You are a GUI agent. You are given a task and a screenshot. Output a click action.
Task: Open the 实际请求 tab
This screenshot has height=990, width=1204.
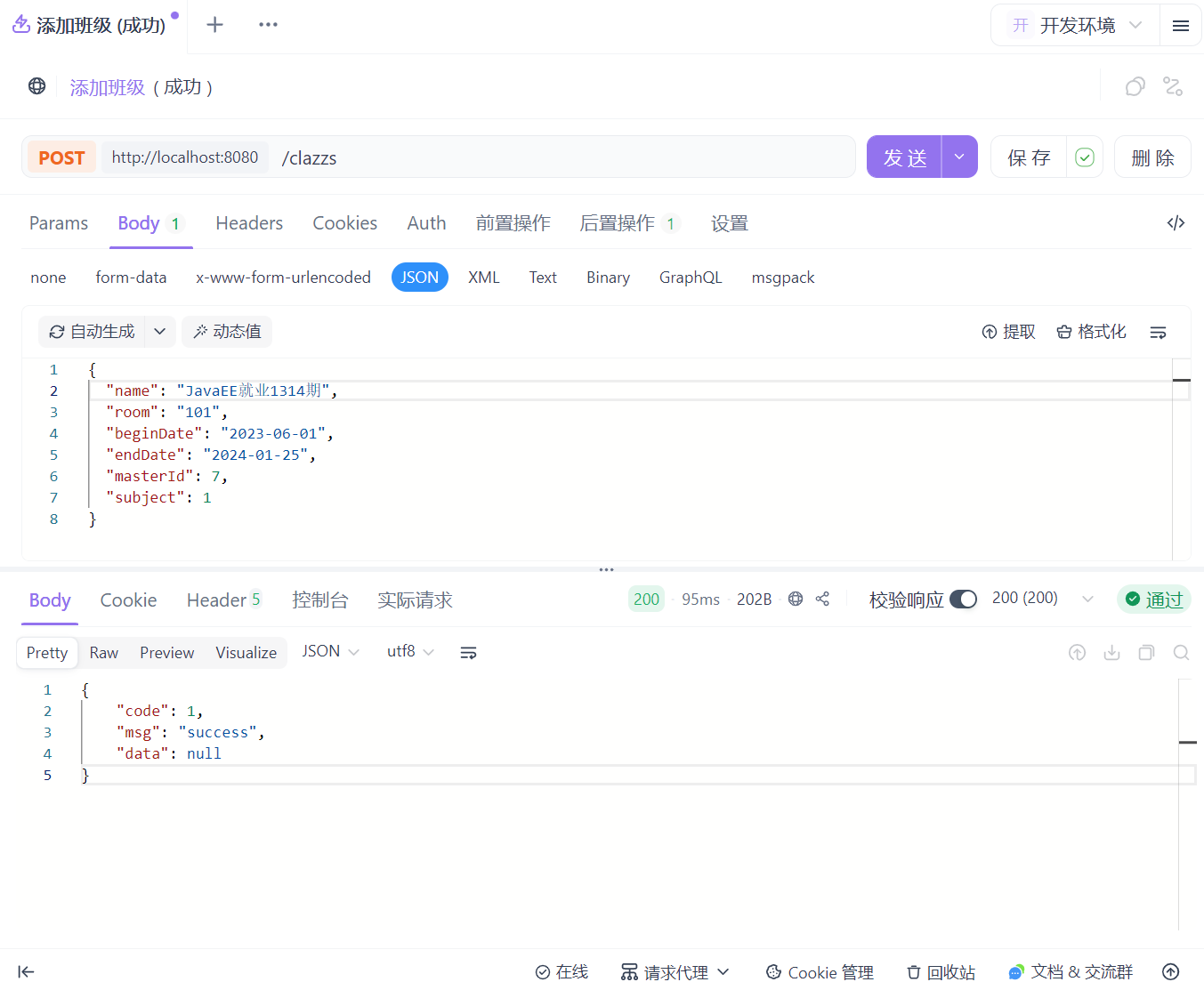[415, 600]
